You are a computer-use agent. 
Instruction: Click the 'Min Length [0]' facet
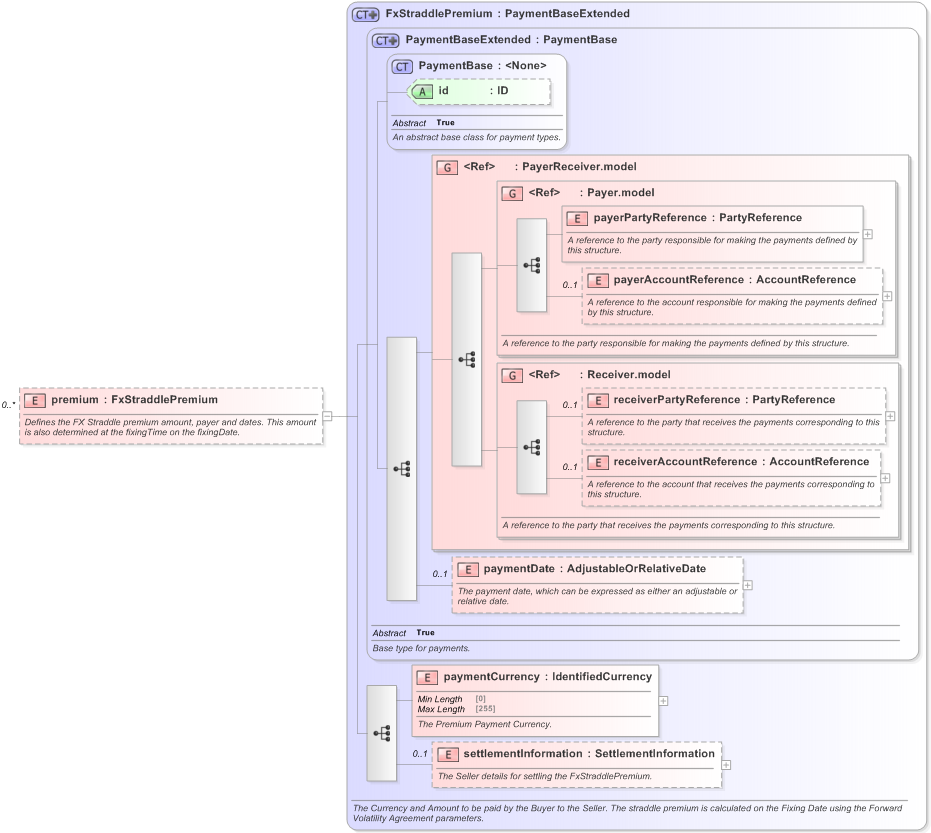451,699
